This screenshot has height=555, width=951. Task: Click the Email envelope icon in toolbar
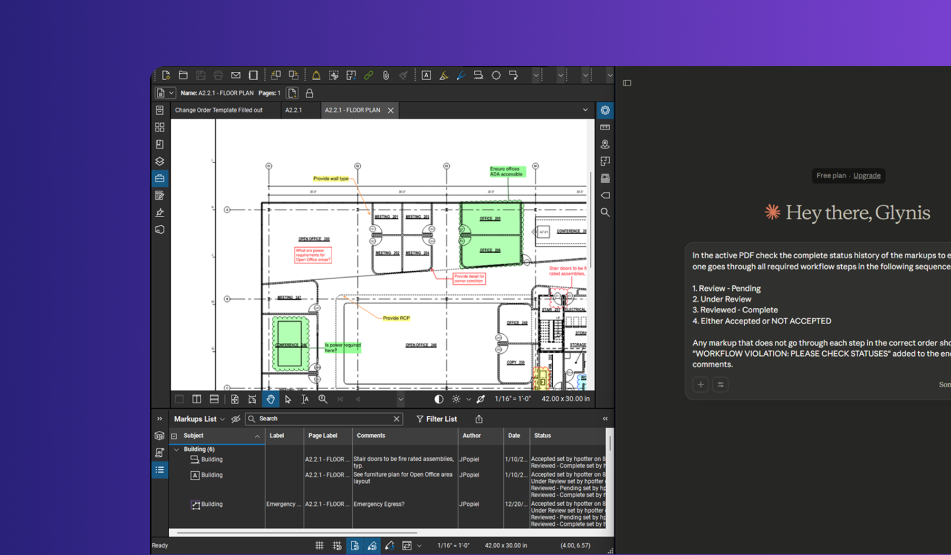pos(236,75)
